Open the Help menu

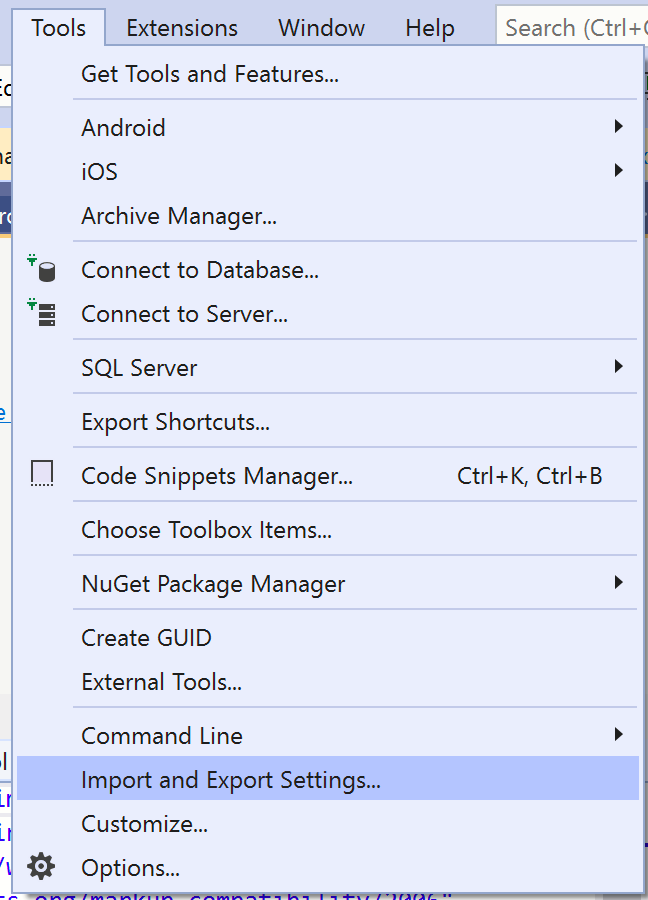430,28
